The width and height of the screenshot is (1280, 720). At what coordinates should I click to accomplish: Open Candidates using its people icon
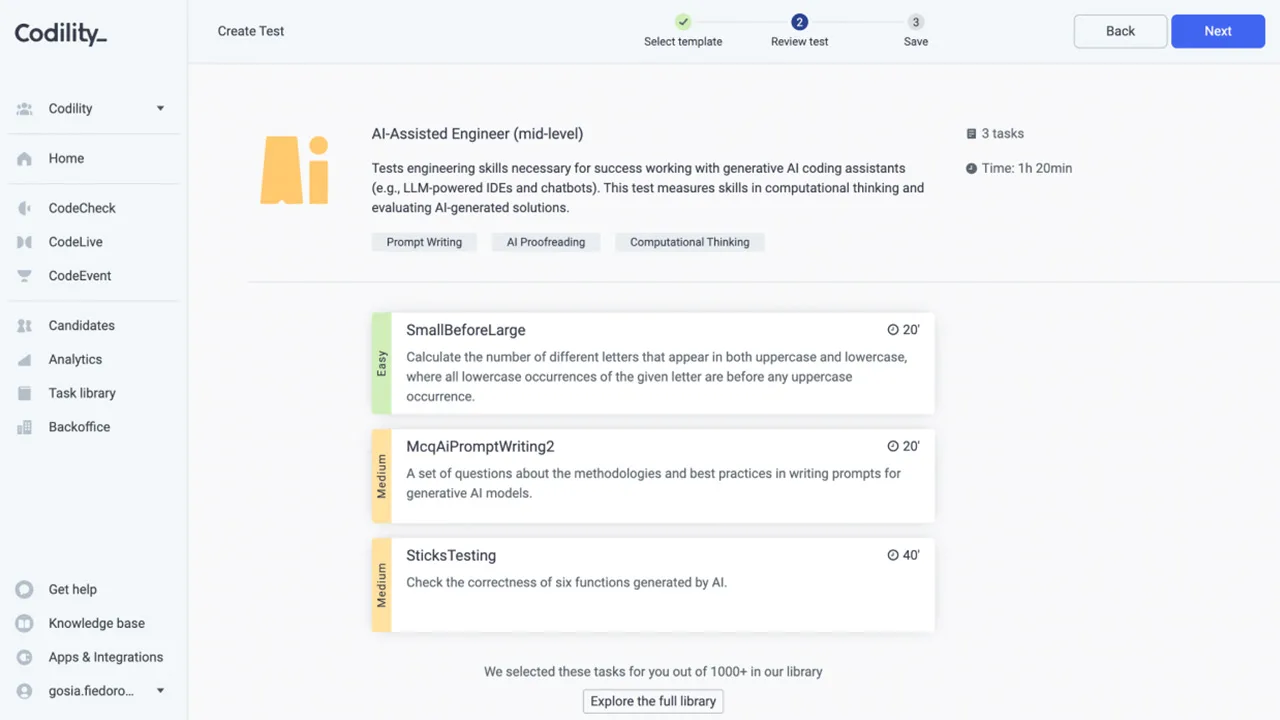25,326
